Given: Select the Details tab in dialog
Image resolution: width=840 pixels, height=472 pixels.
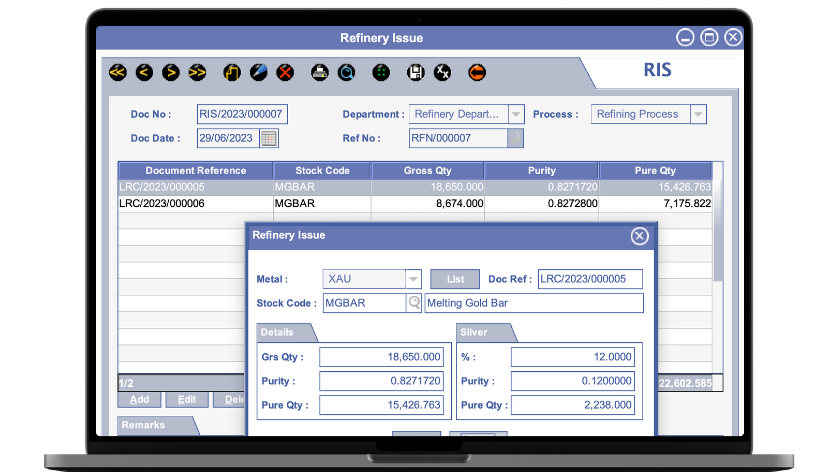Looking at the screenshot, I should (x=281, y=332).
